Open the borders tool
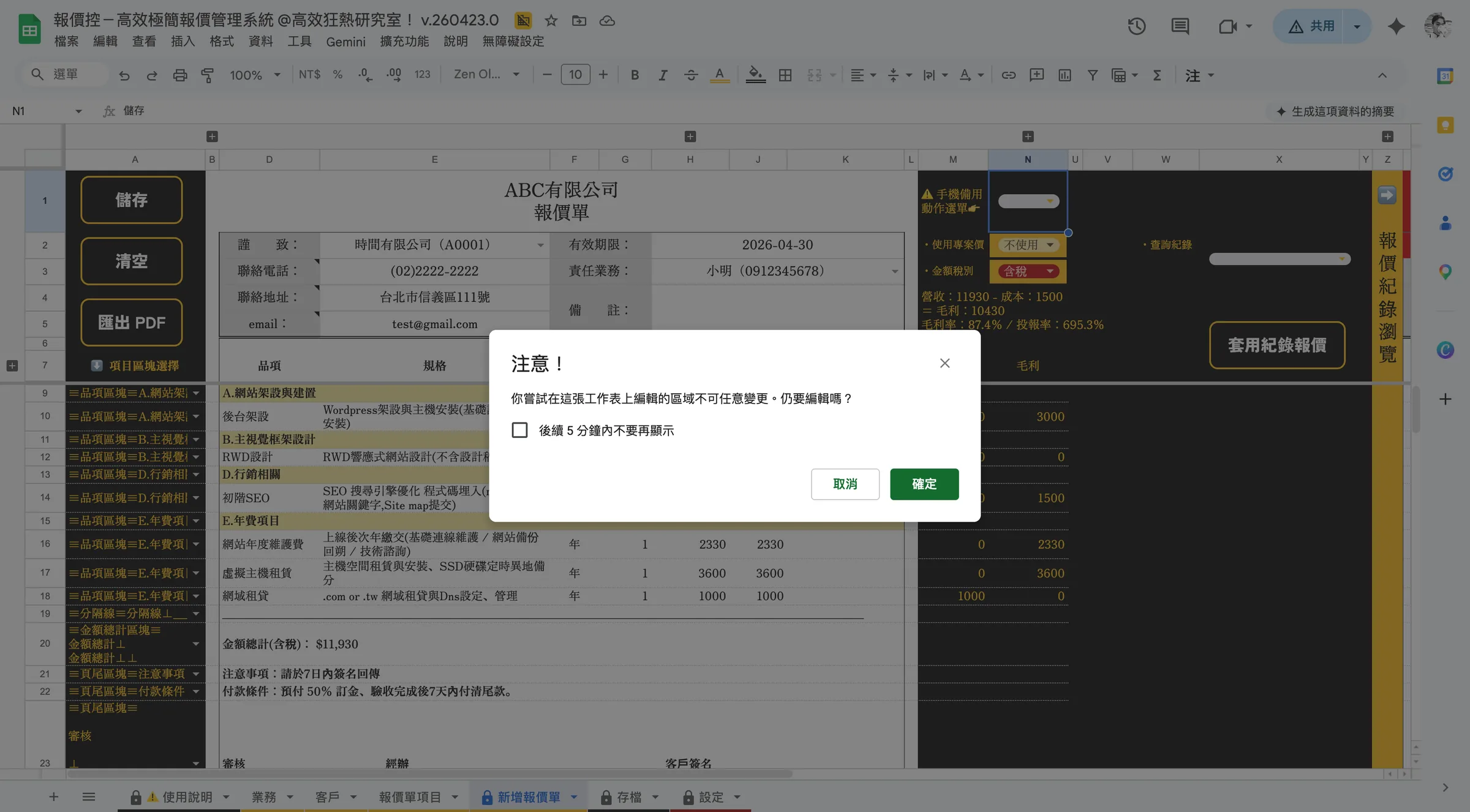The height and width of the screenshot is (812, 1470). point(785,75)
